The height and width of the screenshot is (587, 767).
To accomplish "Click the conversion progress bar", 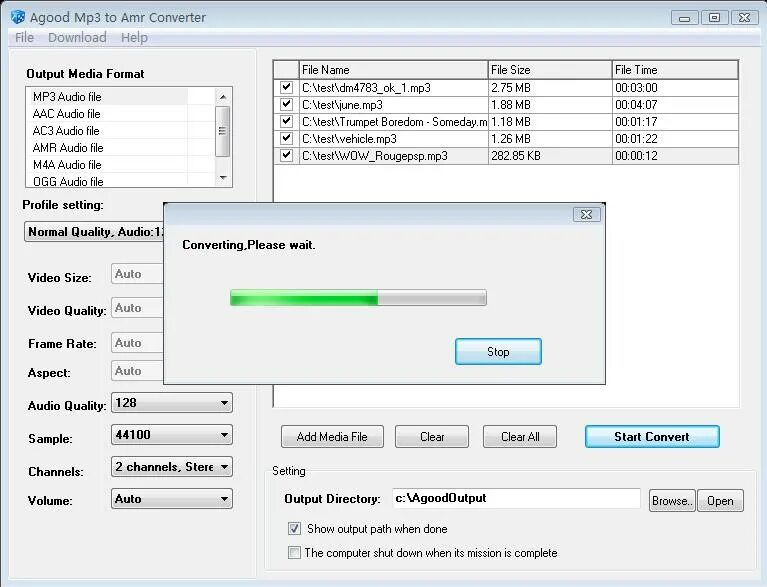I will [x=358, y=297].
